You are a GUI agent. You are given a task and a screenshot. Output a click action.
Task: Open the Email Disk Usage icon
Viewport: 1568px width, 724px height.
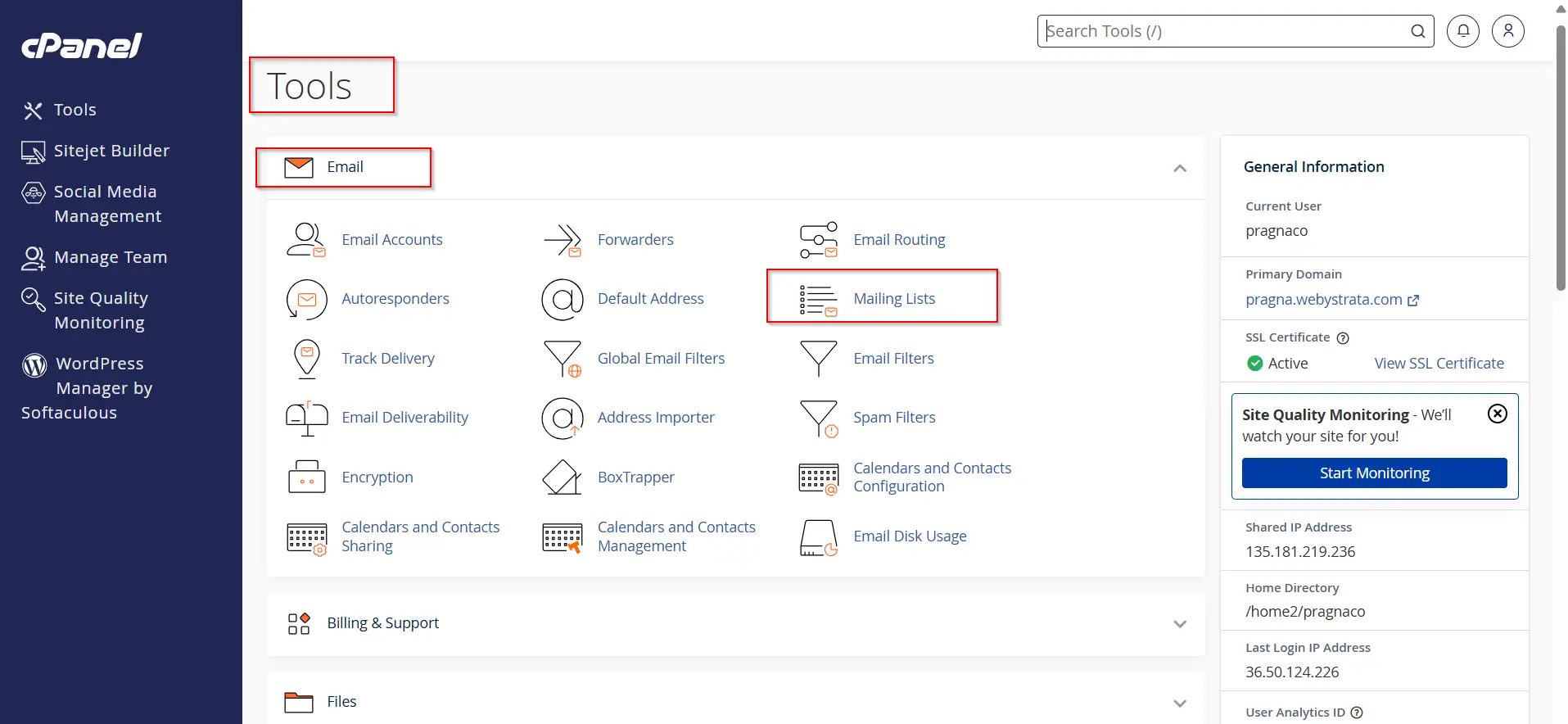pyautogui.click(x=818, y=538)
